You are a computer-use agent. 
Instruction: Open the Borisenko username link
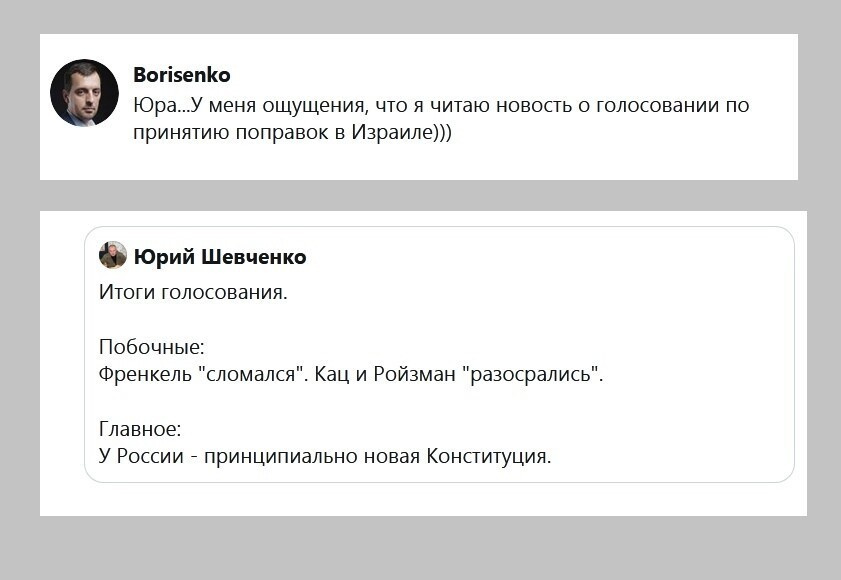pos(182,75)
